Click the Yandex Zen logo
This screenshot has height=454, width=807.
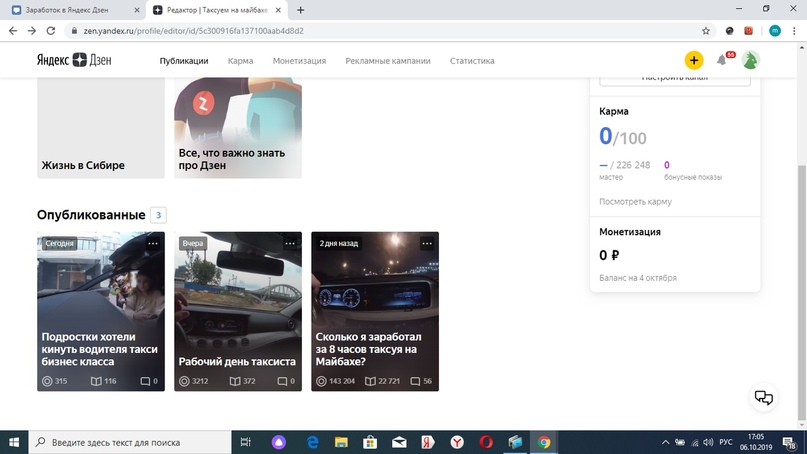(x=74, y=61)
